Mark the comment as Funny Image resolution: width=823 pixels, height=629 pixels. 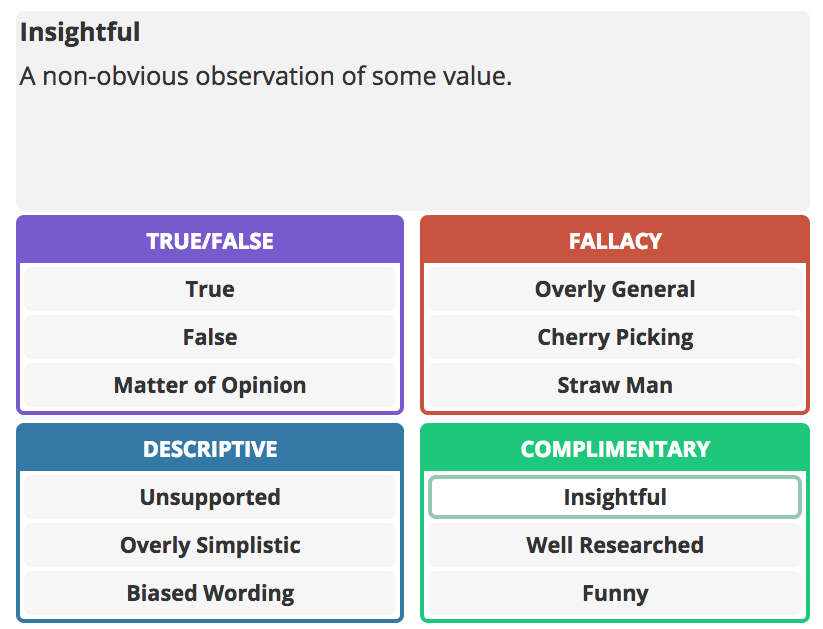click(x=615, y=593)
